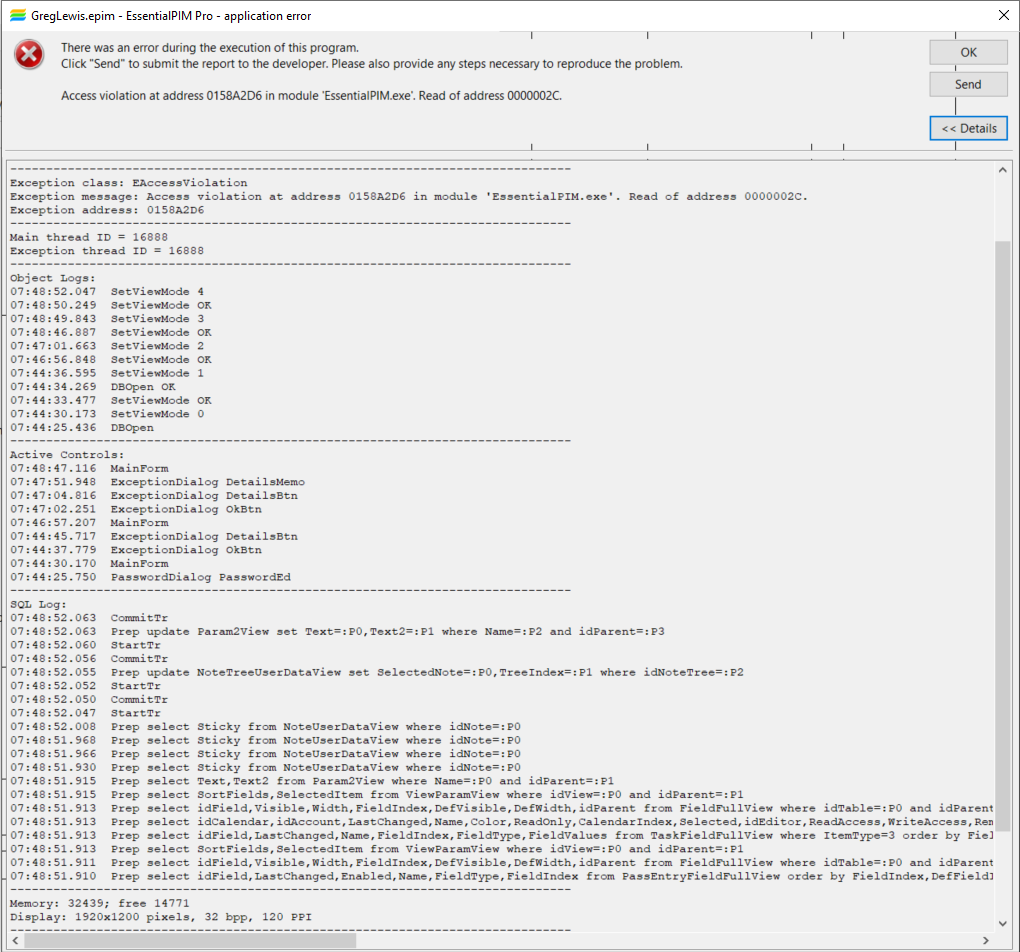Click the horizontal scrollbar left arrow
Viewport: 1020px width, 952px height.
(16, 940)
